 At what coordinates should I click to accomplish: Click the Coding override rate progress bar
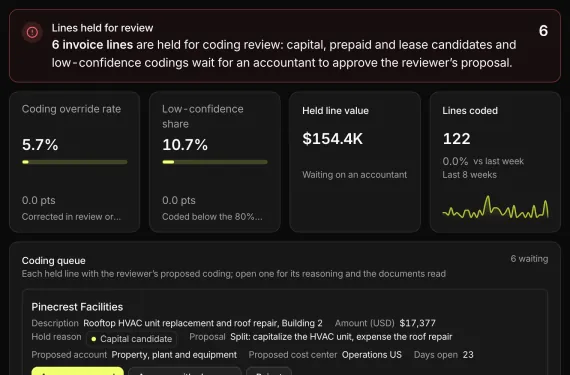(75, 162)
